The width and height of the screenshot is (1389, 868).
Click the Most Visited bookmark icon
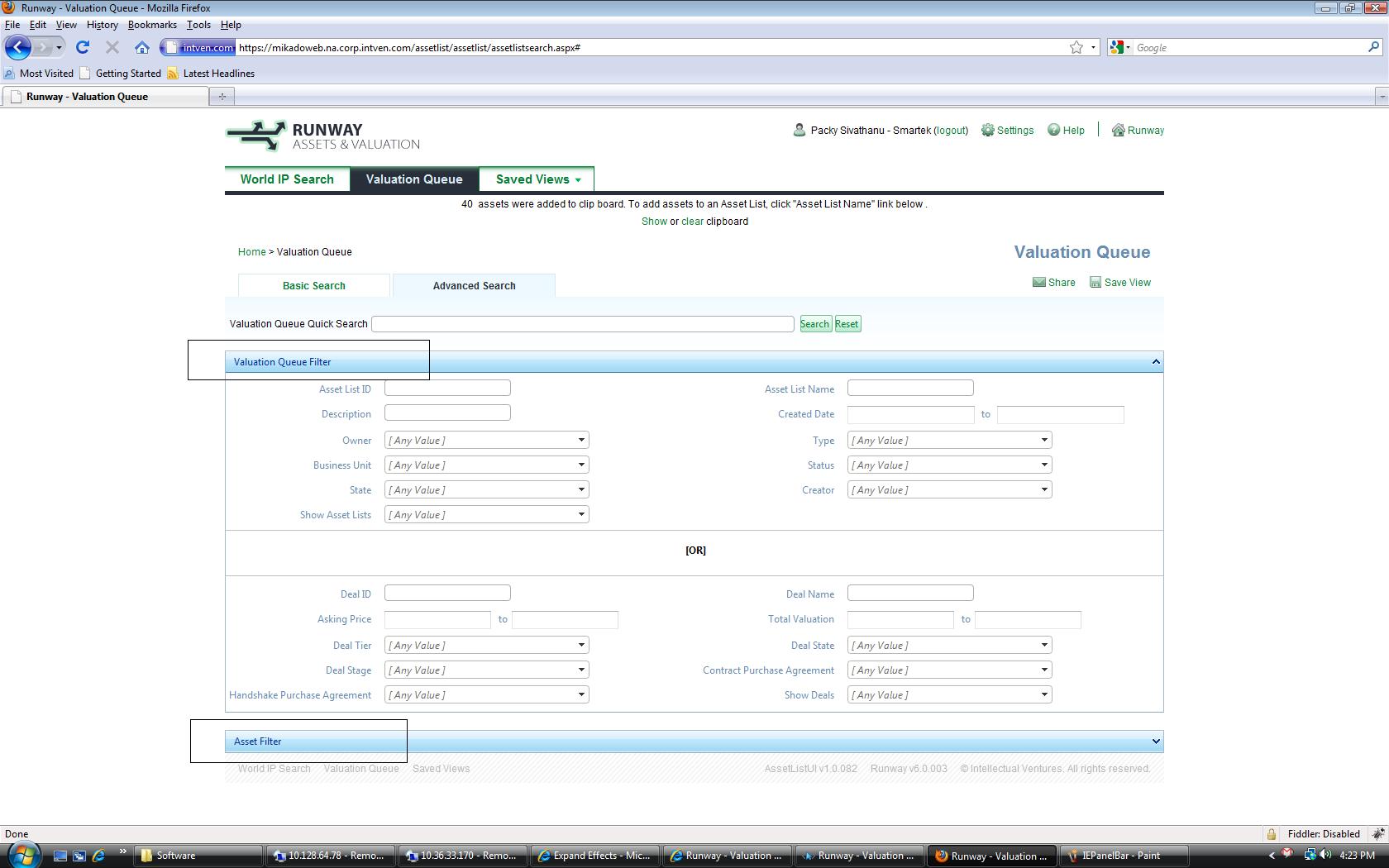click(10, 74)
